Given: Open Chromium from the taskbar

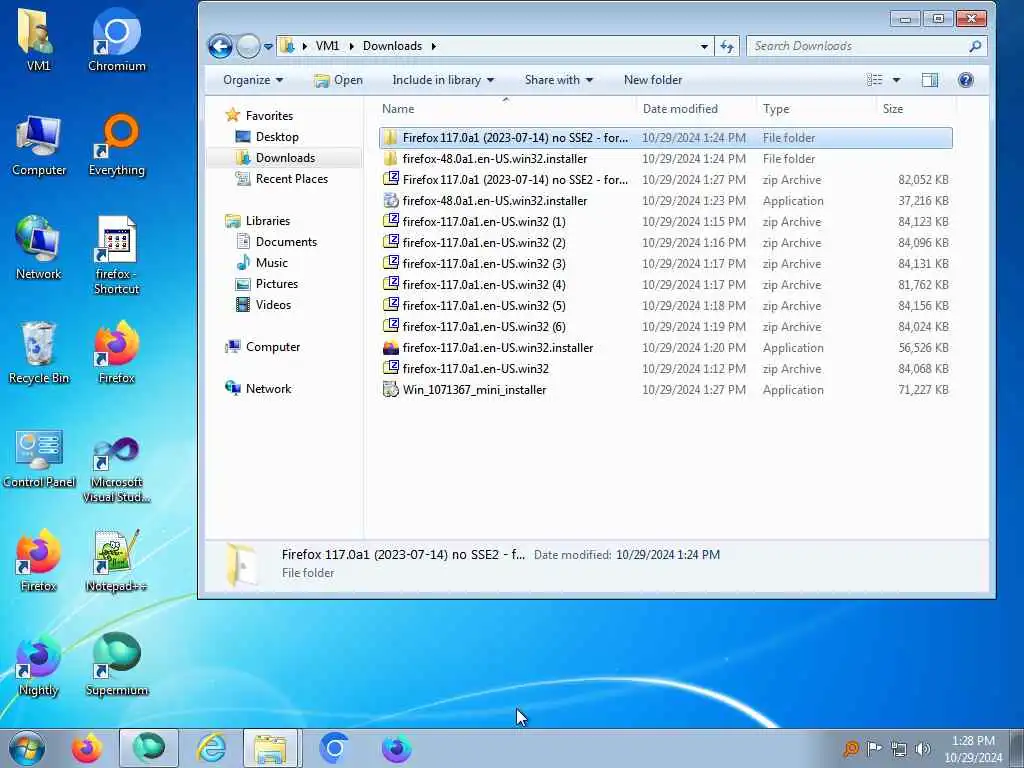Looking at the screenshot, I should point(334,748).
